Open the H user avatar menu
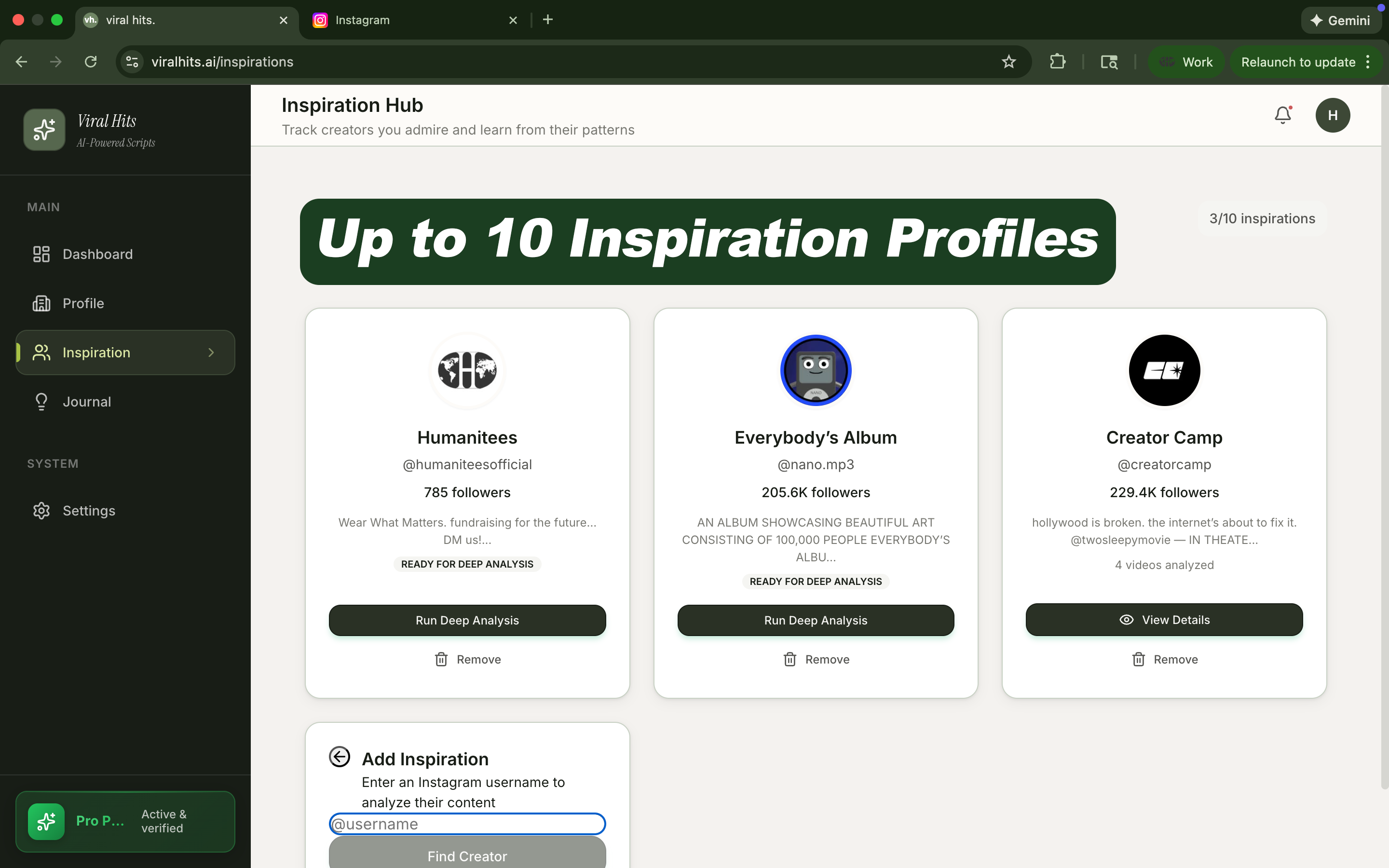 (x=1333, y=115)
